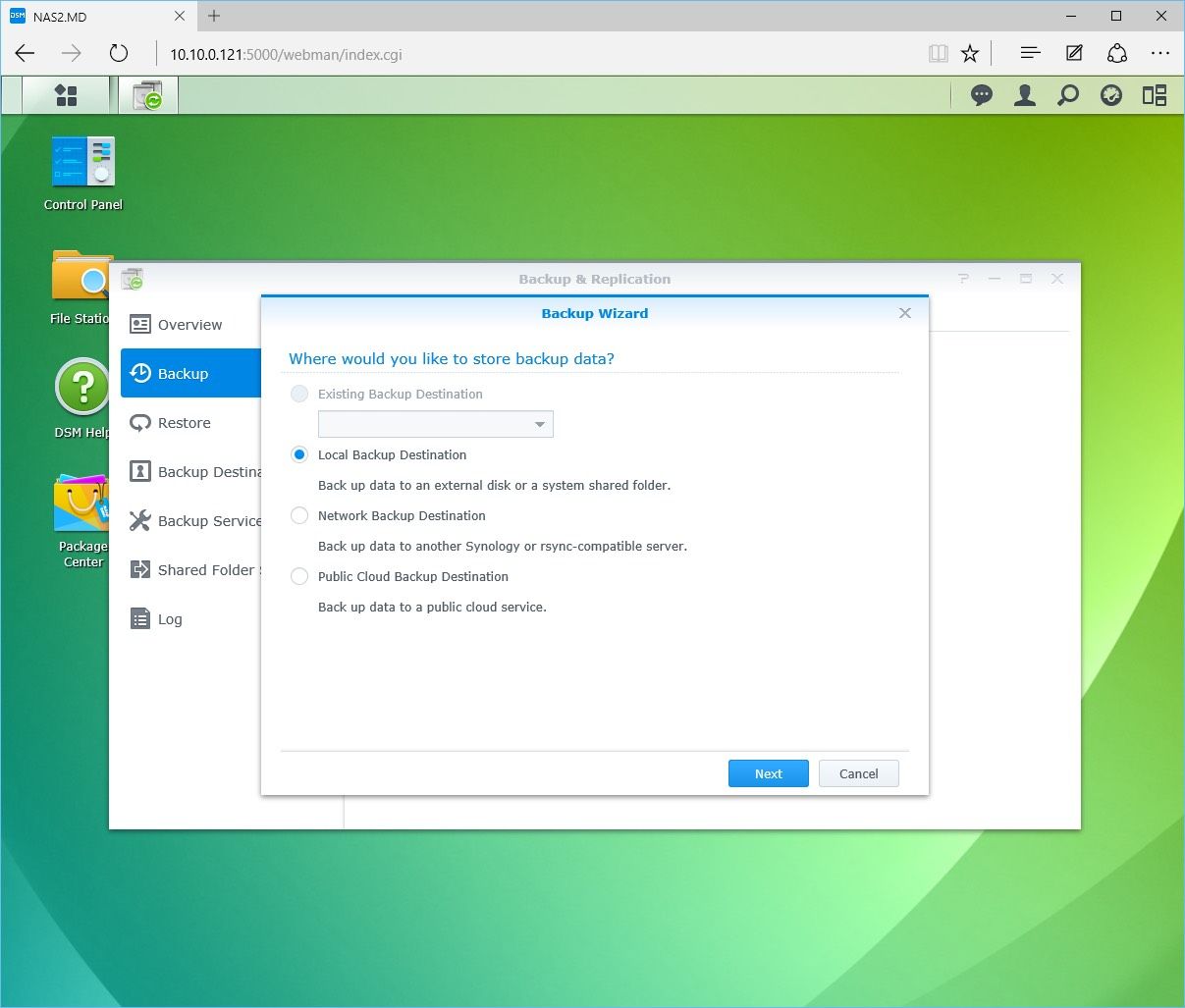
Task: Select Network Backup Destination radio
Action: coord(299,515)
